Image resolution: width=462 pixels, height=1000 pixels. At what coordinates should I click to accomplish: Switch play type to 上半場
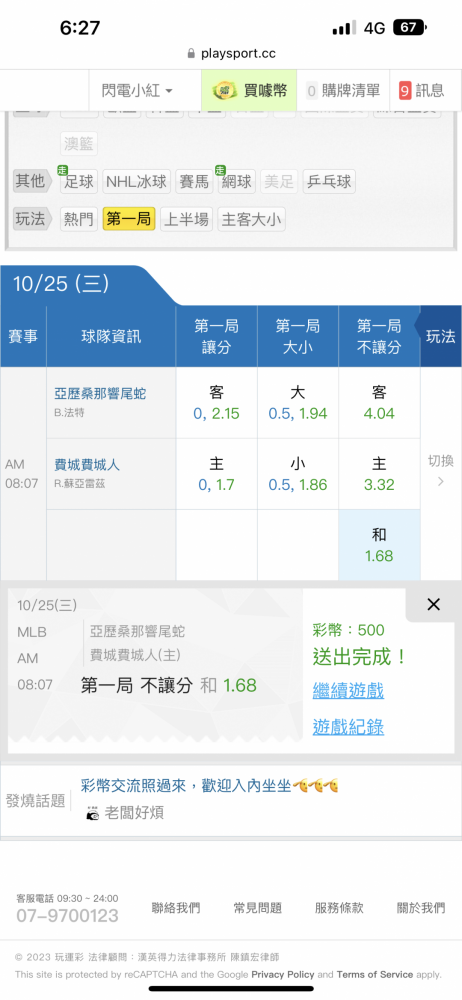(x=186, y=219)
